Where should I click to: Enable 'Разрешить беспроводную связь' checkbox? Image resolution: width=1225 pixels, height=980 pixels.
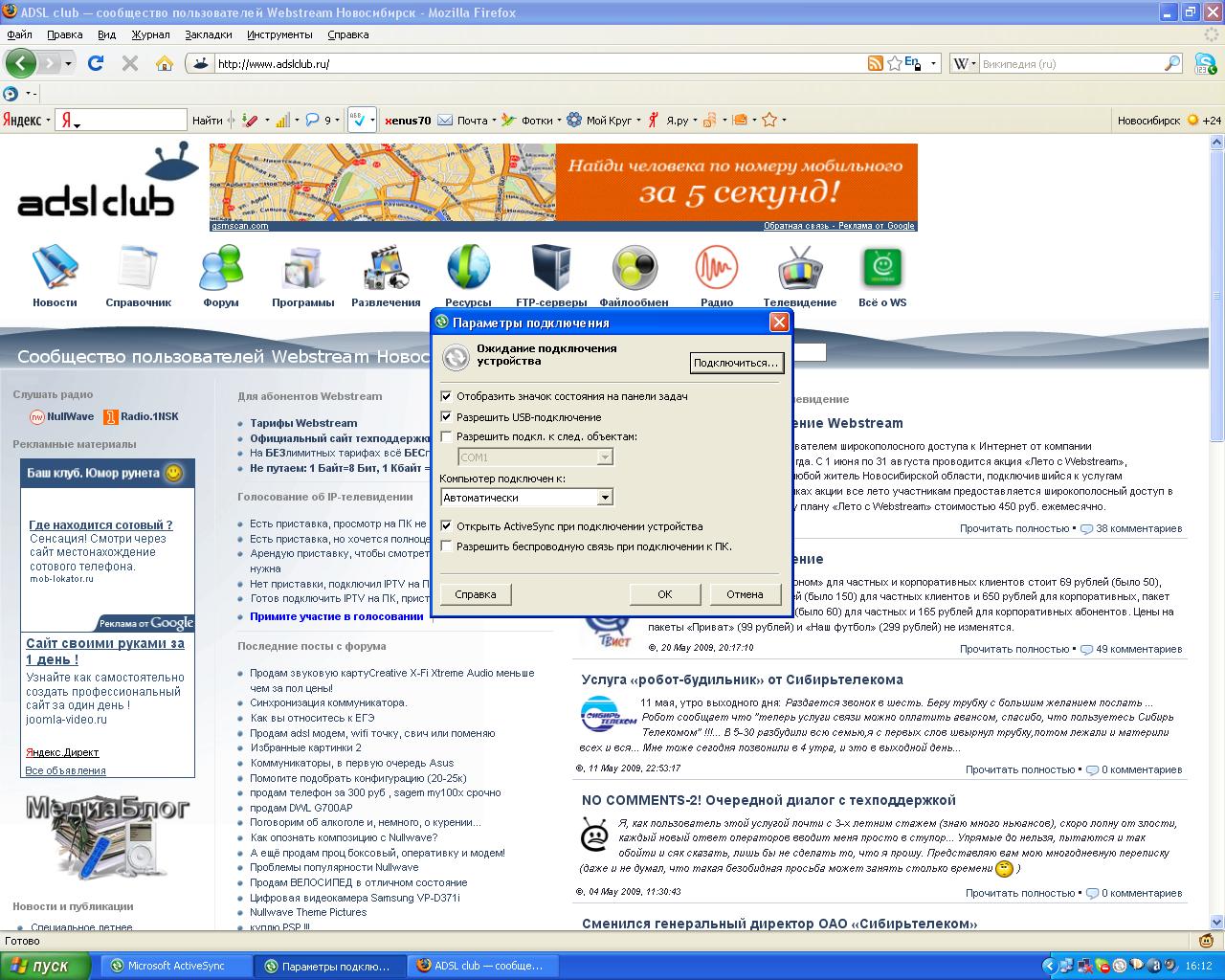(446, 546)
